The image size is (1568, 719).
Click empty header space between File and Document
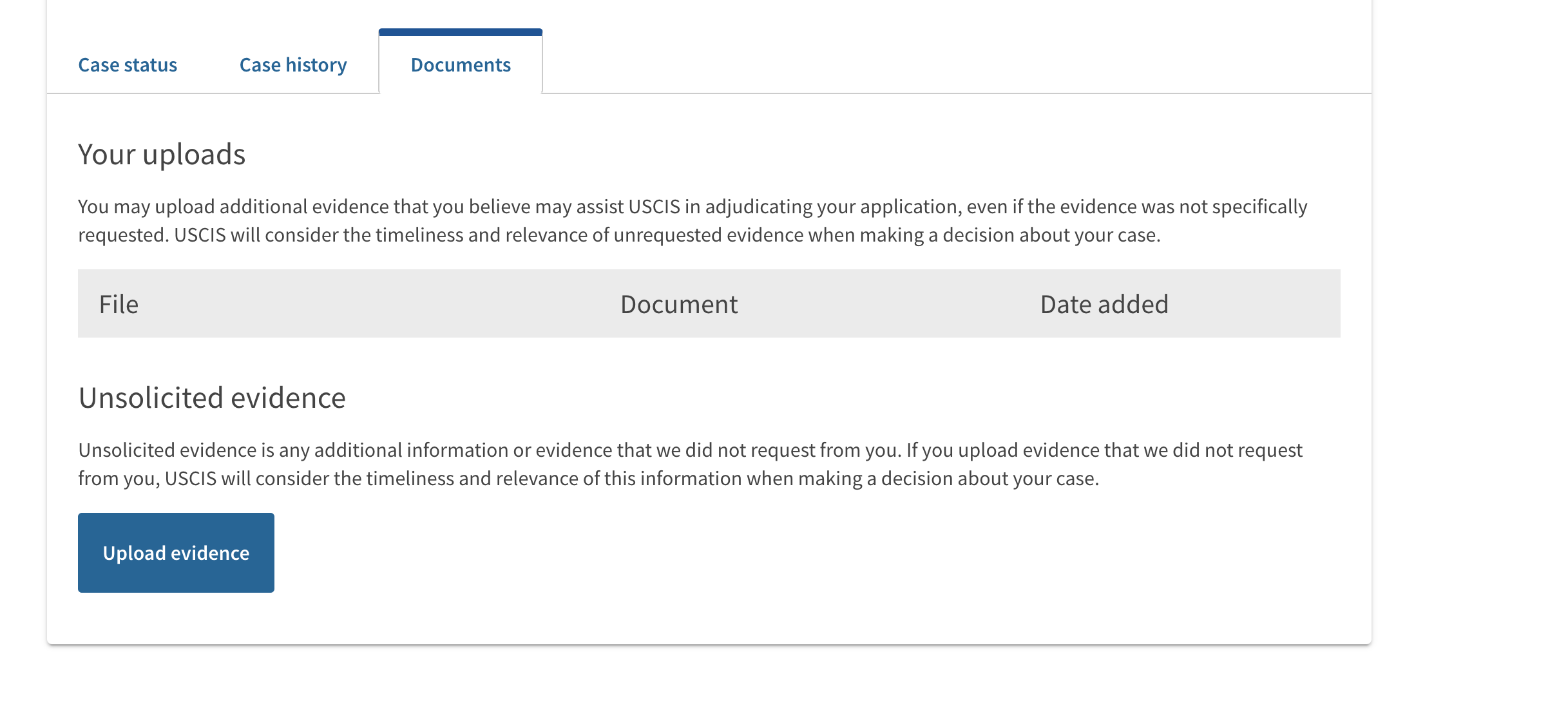click(379, 304)
